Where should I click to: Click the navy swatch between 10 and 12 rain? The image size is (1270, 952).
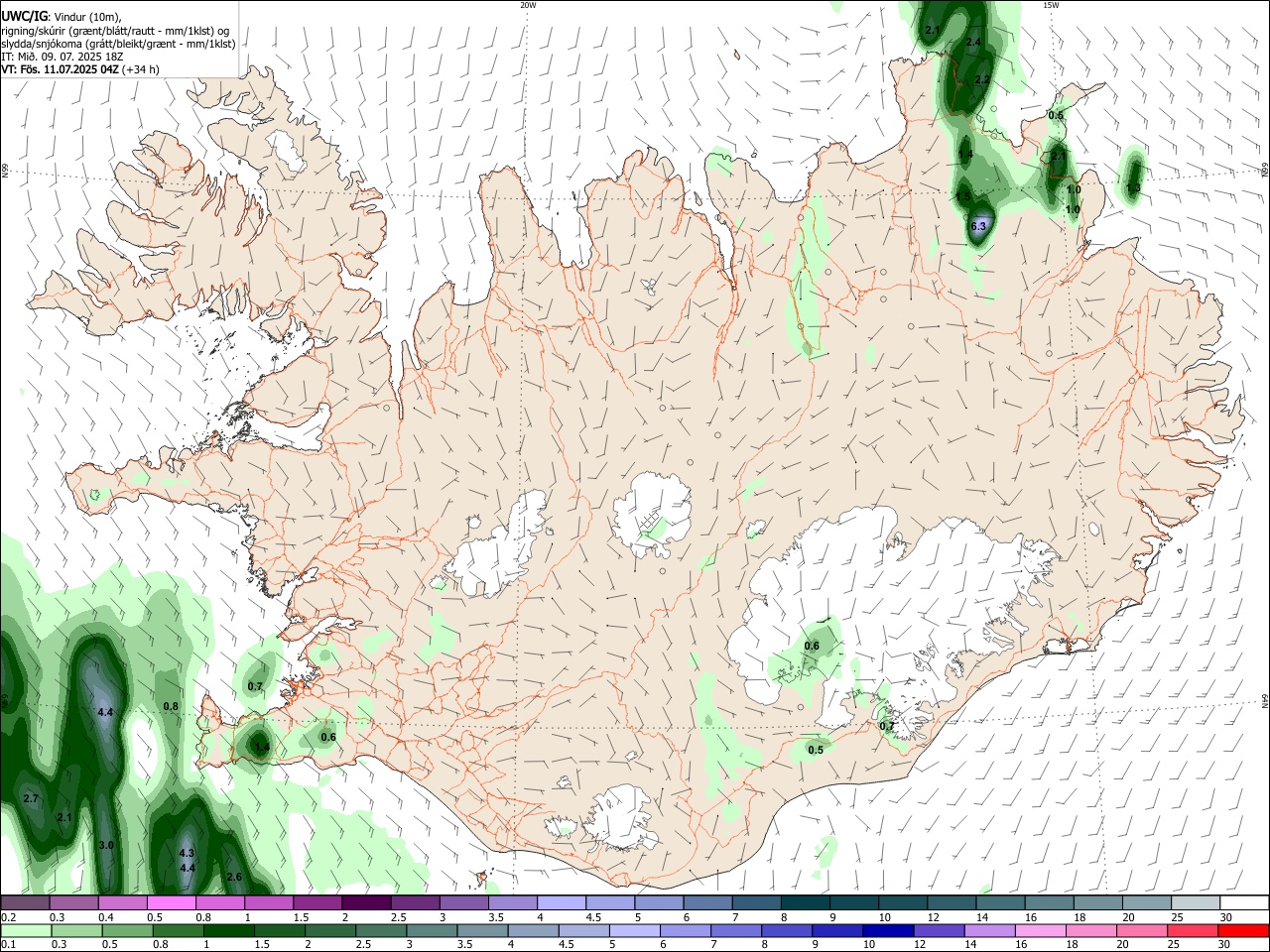point(886,930)
